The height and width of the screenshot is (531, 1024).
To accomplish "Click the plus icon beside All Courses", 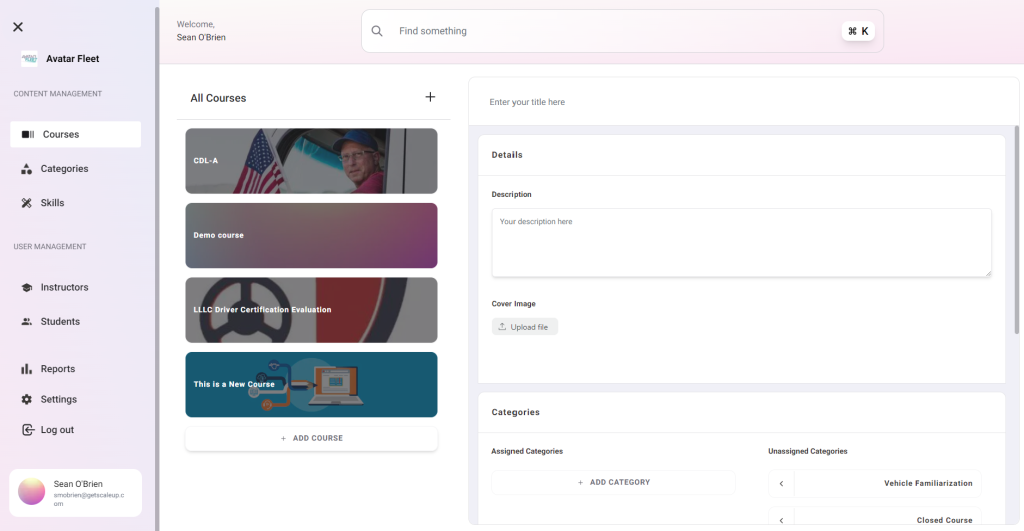I will pos(430,97).
